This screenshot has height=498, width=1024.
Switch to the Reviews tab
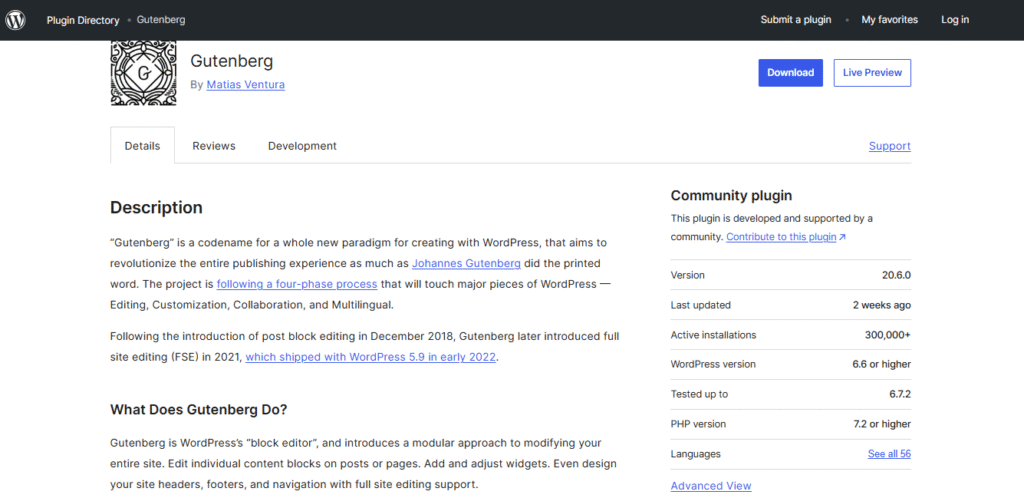[x=214, y=146]
